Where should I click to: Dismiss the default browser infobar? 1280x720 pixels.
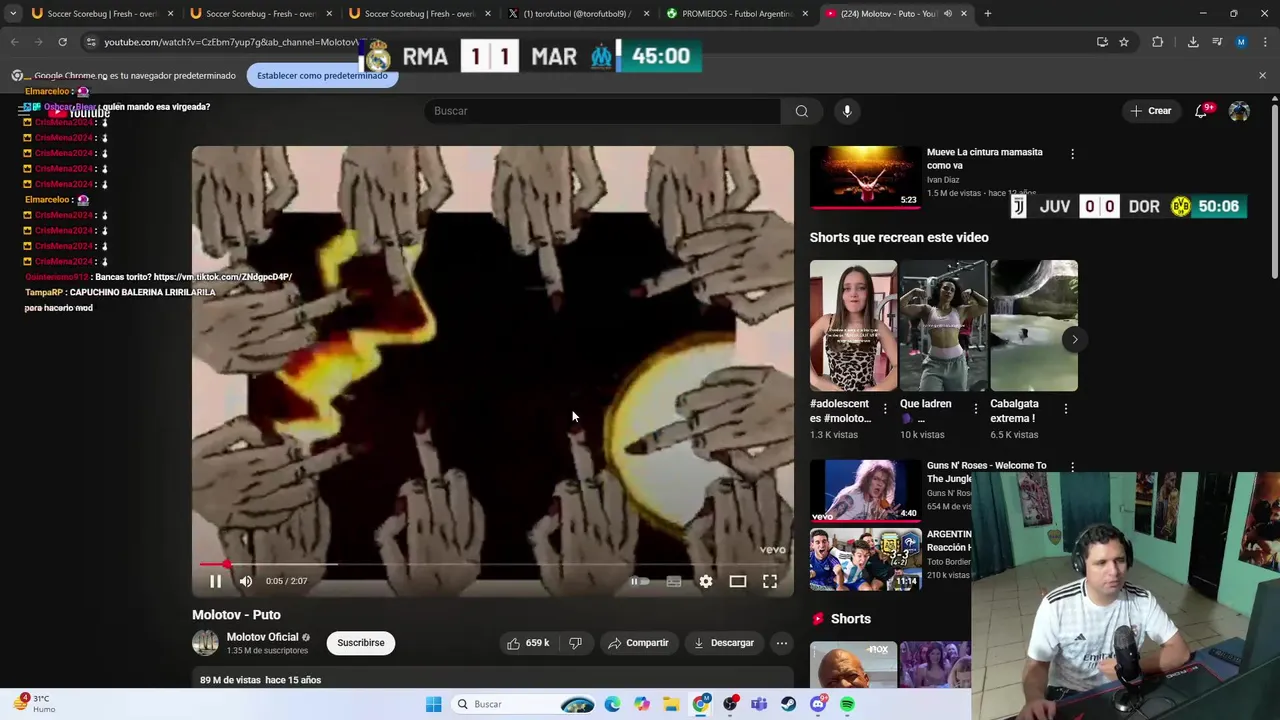click(1262, 76)
